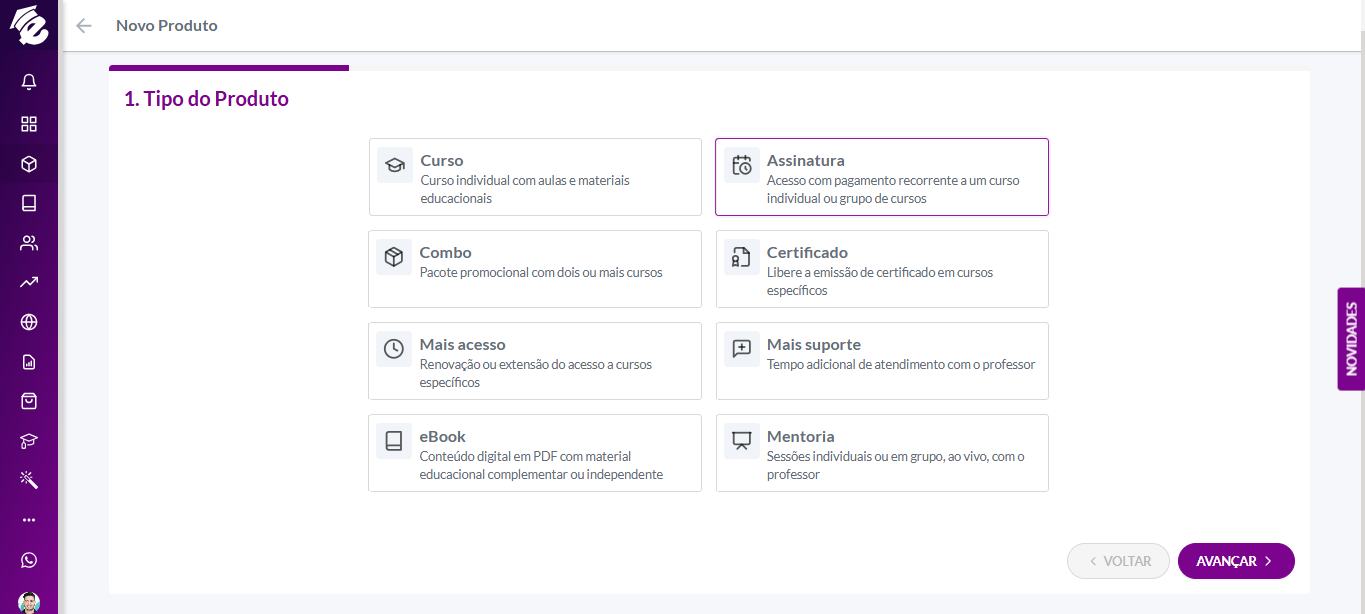1365x614 pixels.
Task: Open the dashboard grid icon in sidebar
Action: 29,124
